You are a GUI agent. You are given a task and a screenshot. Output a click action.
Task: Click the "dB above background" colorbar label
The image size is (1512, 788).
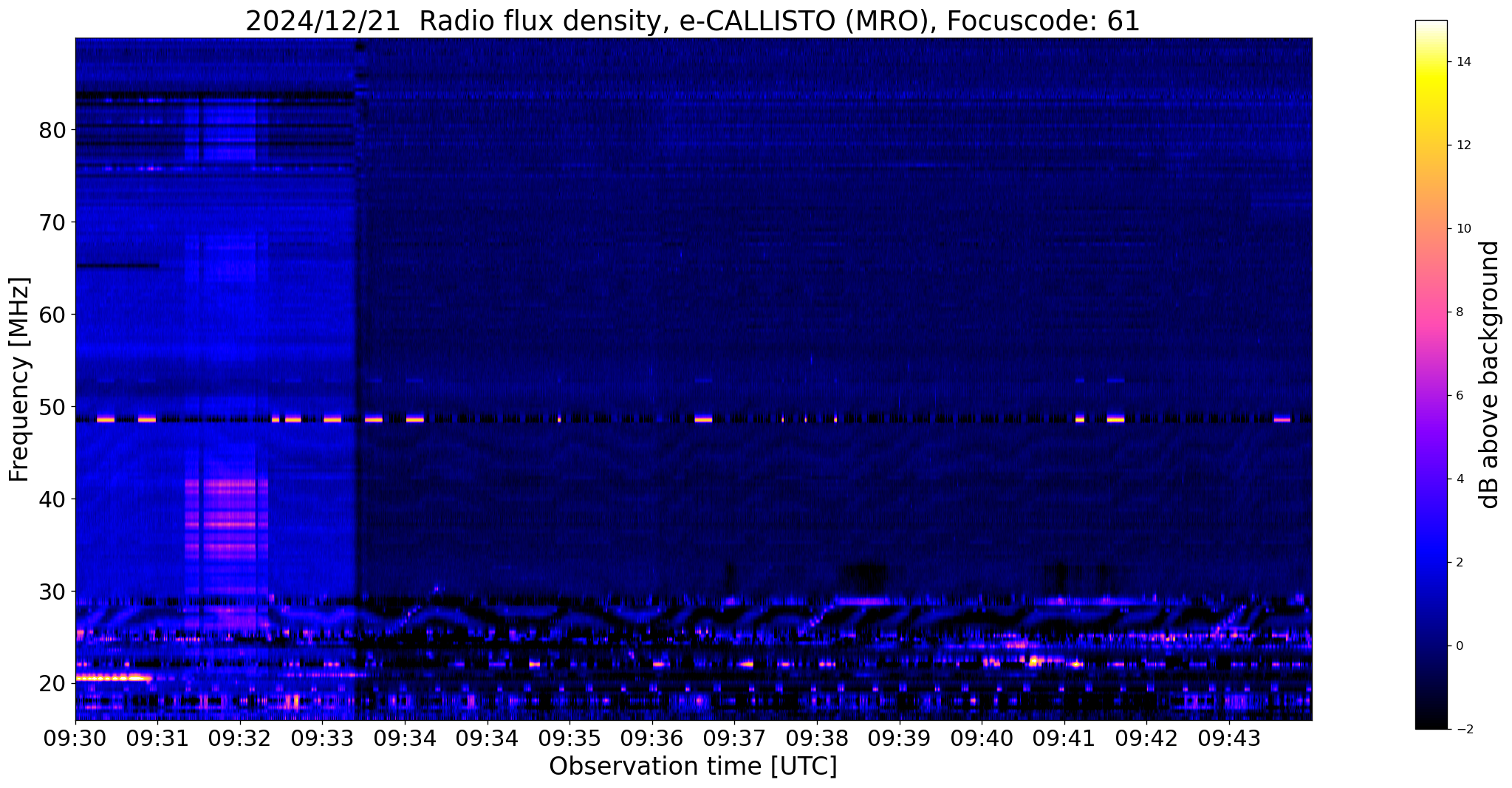pos(1490,374)
